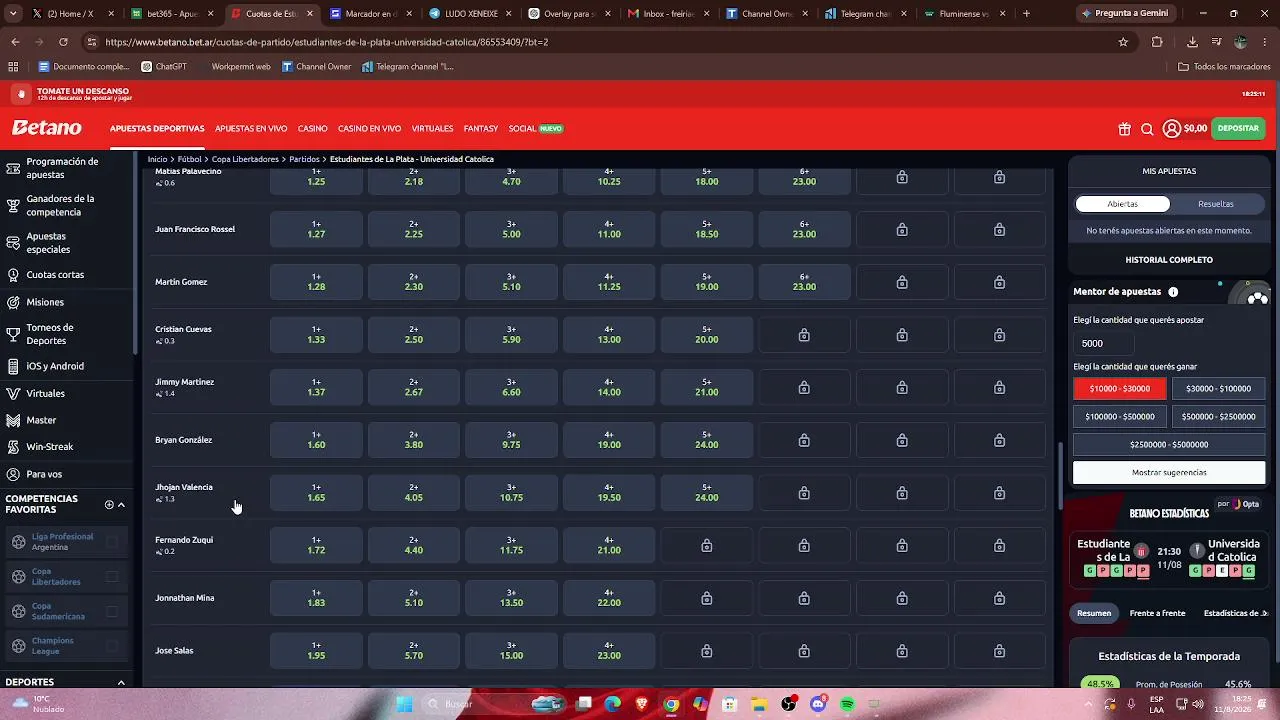
Task: Open Brave browser from the taskbar
Action: click(641, 704)
